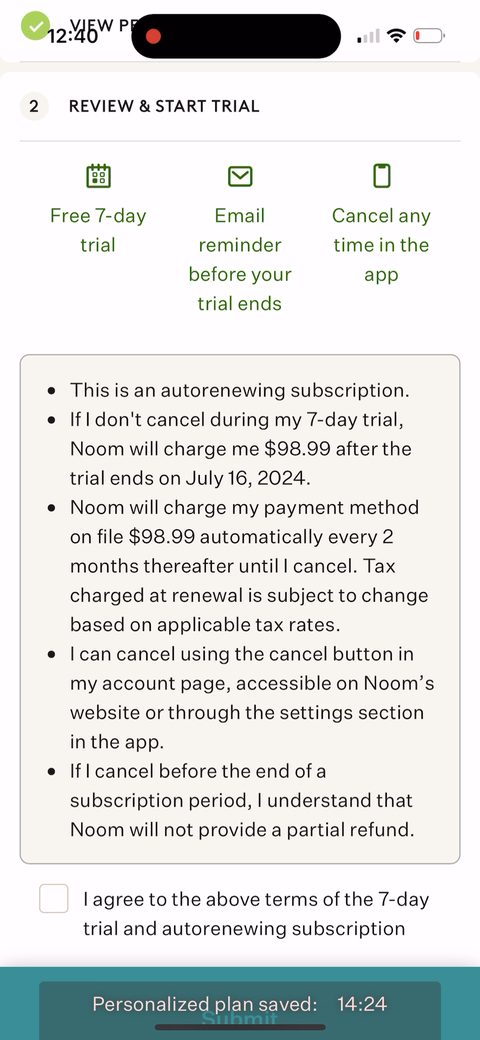This screenshot has width=480, height=1040.
Task: Check the agree to terms checkbox
Action: 54,899
